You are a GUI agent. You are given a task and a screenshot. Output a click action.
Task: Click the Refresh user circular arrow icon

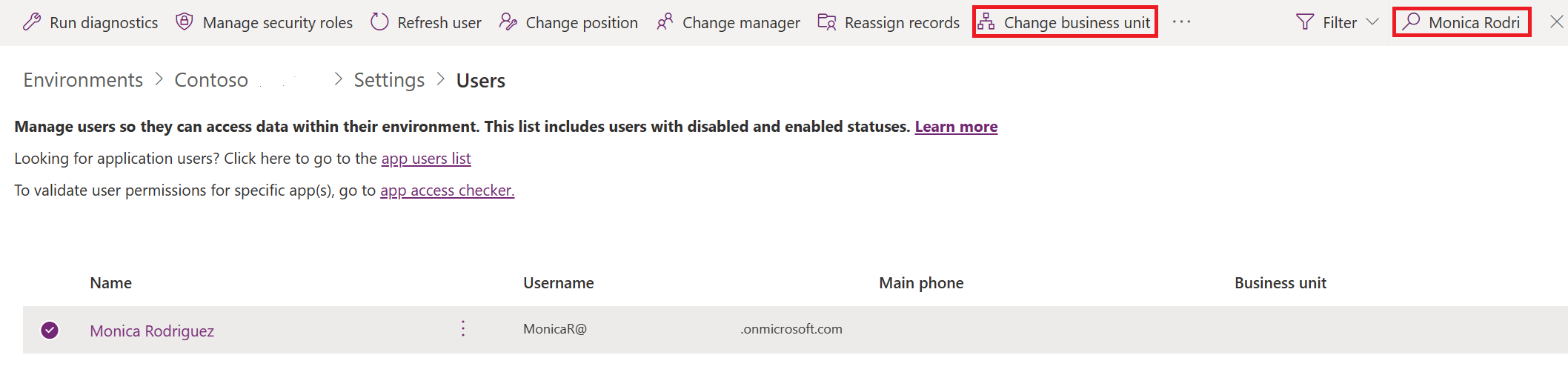tap(379, 22)
